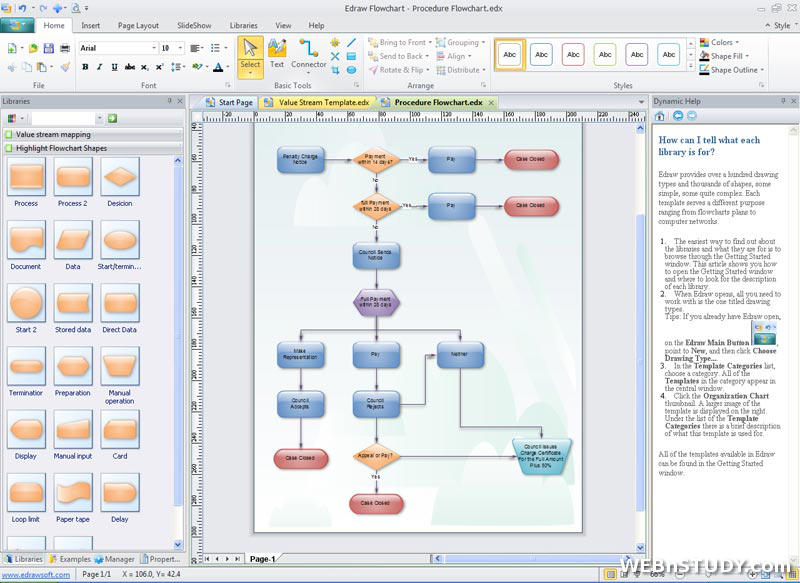The height and width of the screenshot is (583, 800).
Task: Expand the Grouping dropdown
Action: (483, 42)
